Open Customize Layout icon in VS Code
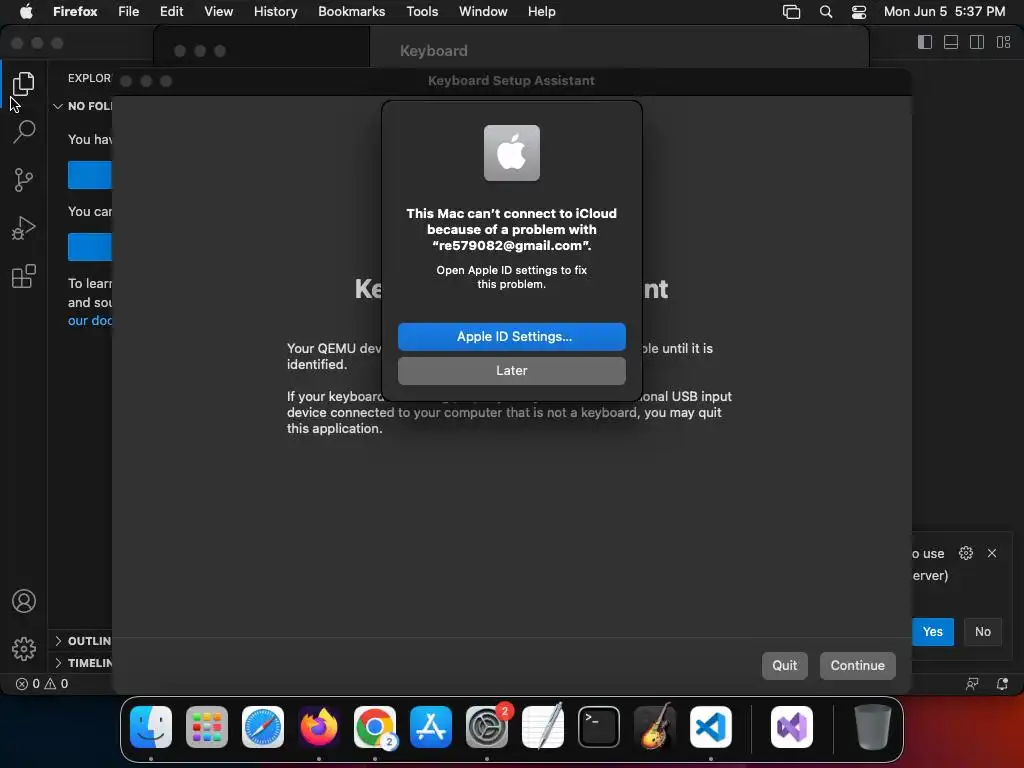The height and width of the screenshot is (768, 1024). pyautogui.click(x=1003, y=42)
